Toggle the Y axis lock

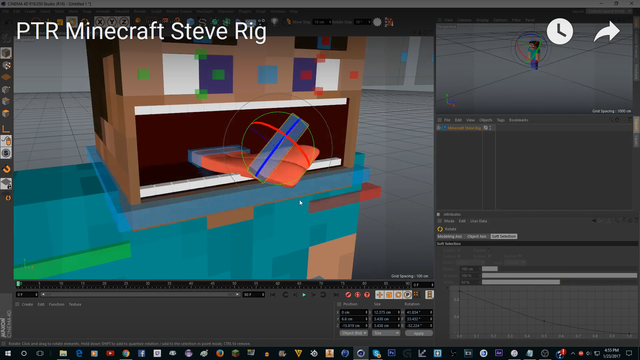(112, 22)
